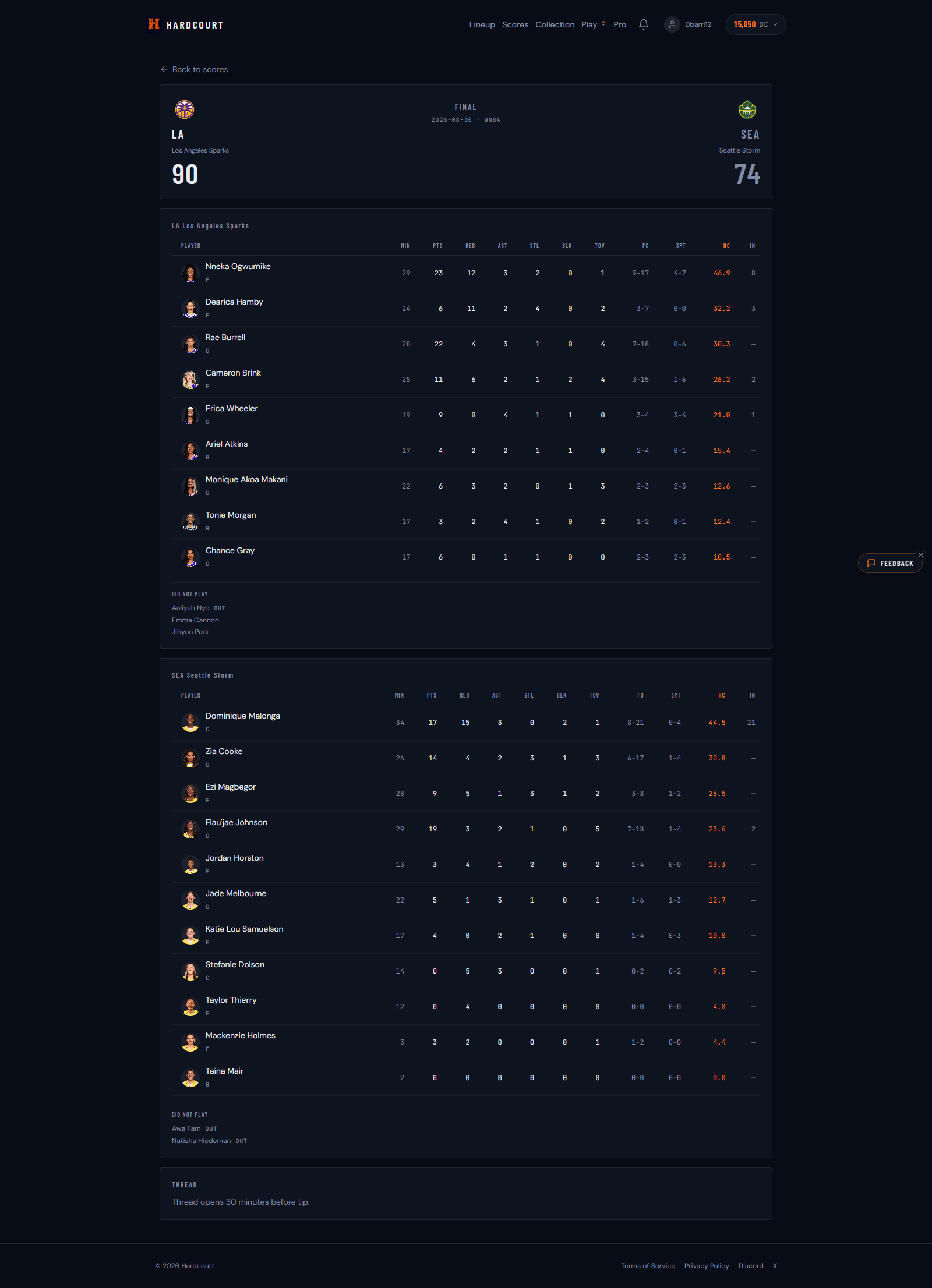Open Erica Wheeler's player avatar
The width and height of the screenshot is (932, 1288).
[x=190, y=415]
